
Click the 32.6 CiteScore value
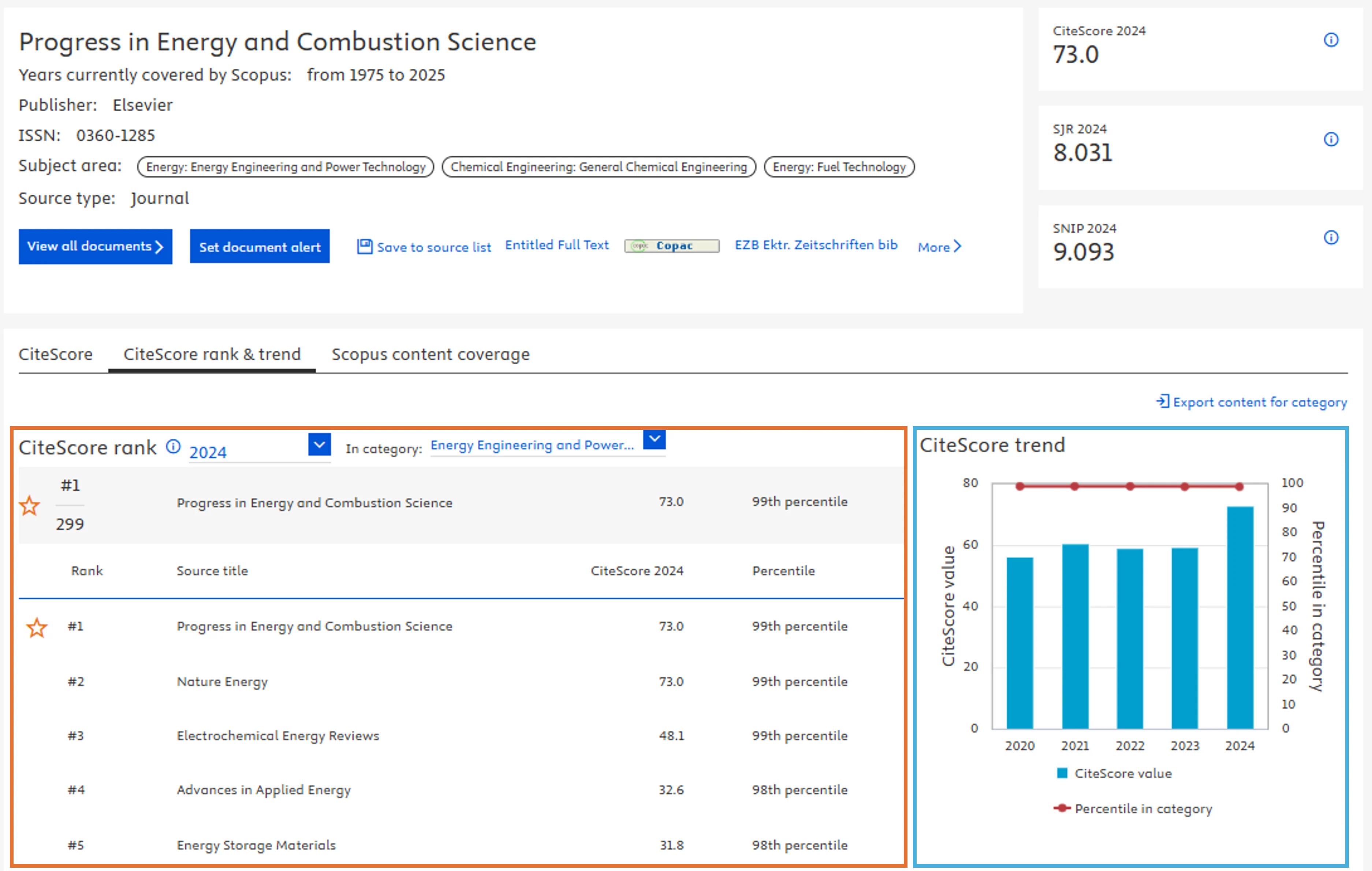[x=671, y=789]
